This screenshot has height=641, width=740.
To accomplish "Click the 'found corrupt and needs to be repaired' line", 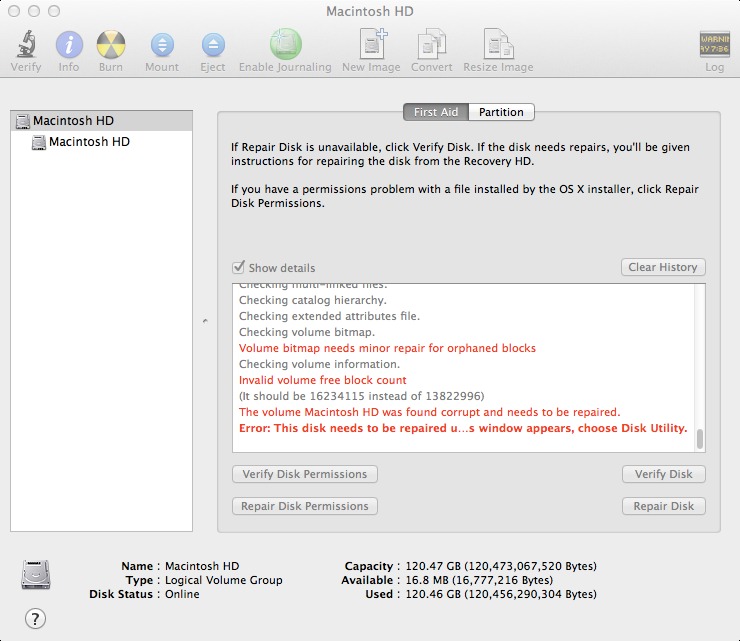I will (429, 412).
